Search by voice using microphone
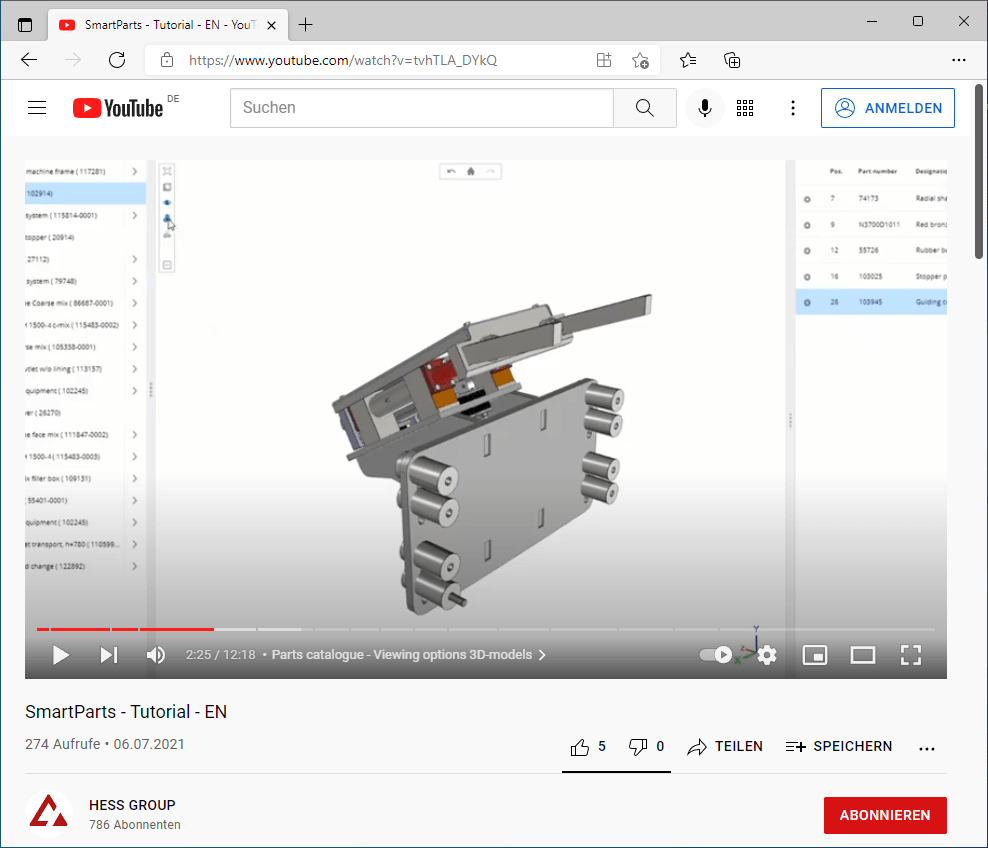 pyautogui.click(x=705, y=108)
